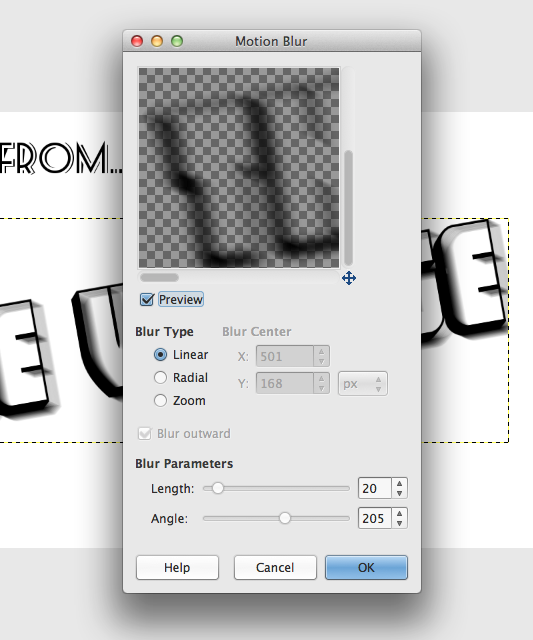Click the Blur Type heading
533x640 pixels.
click(x=164, y=331)
